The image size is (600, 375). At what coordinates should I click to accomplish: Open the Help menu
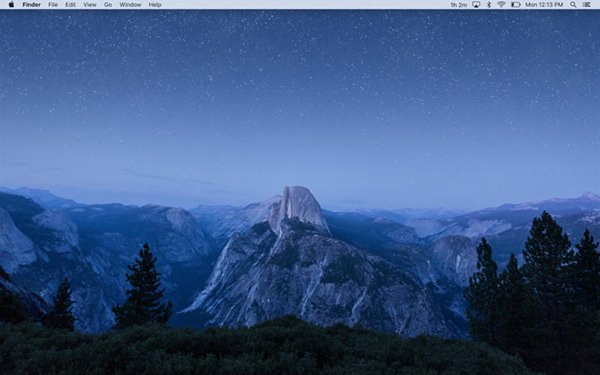[x=155, y=5]
